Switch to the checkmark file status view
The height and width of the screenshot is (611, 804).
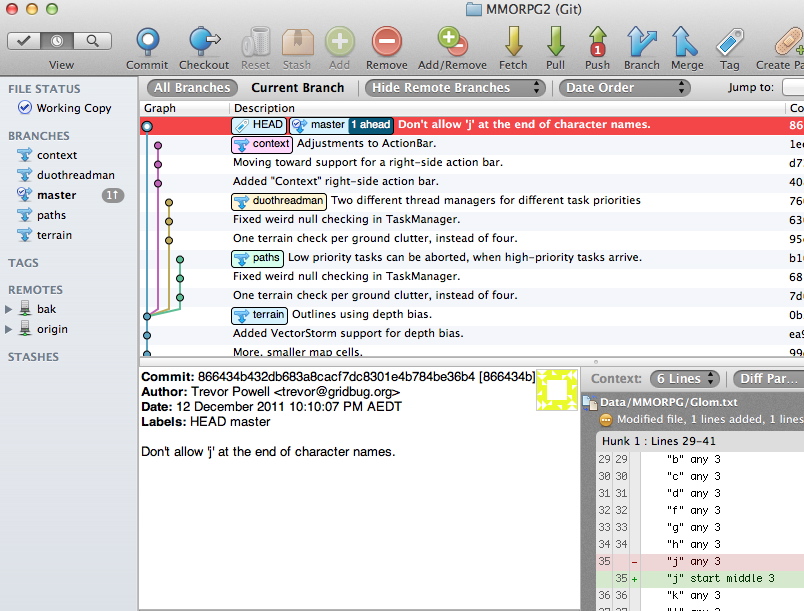pos(24,41)
